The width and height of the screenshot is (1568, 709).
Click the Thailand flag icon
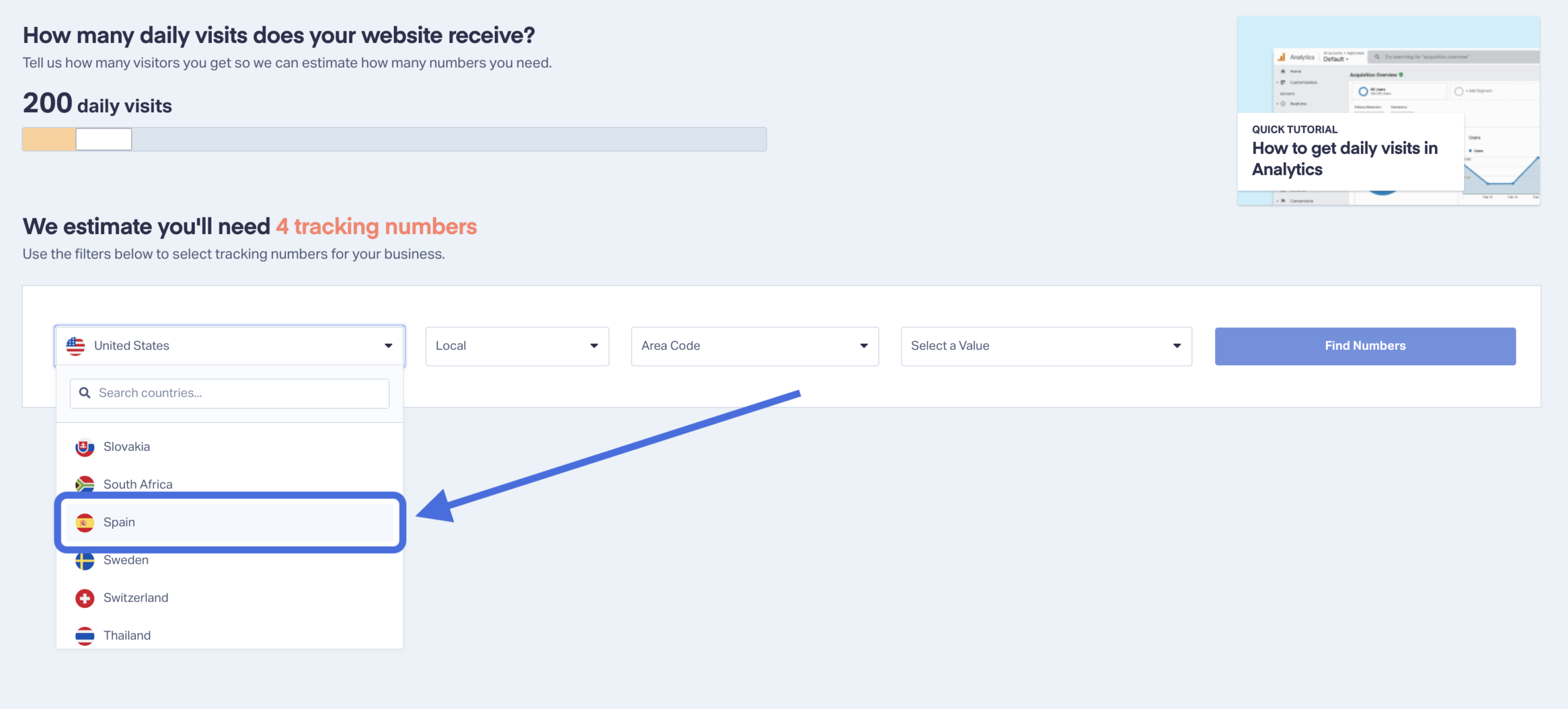85,636
